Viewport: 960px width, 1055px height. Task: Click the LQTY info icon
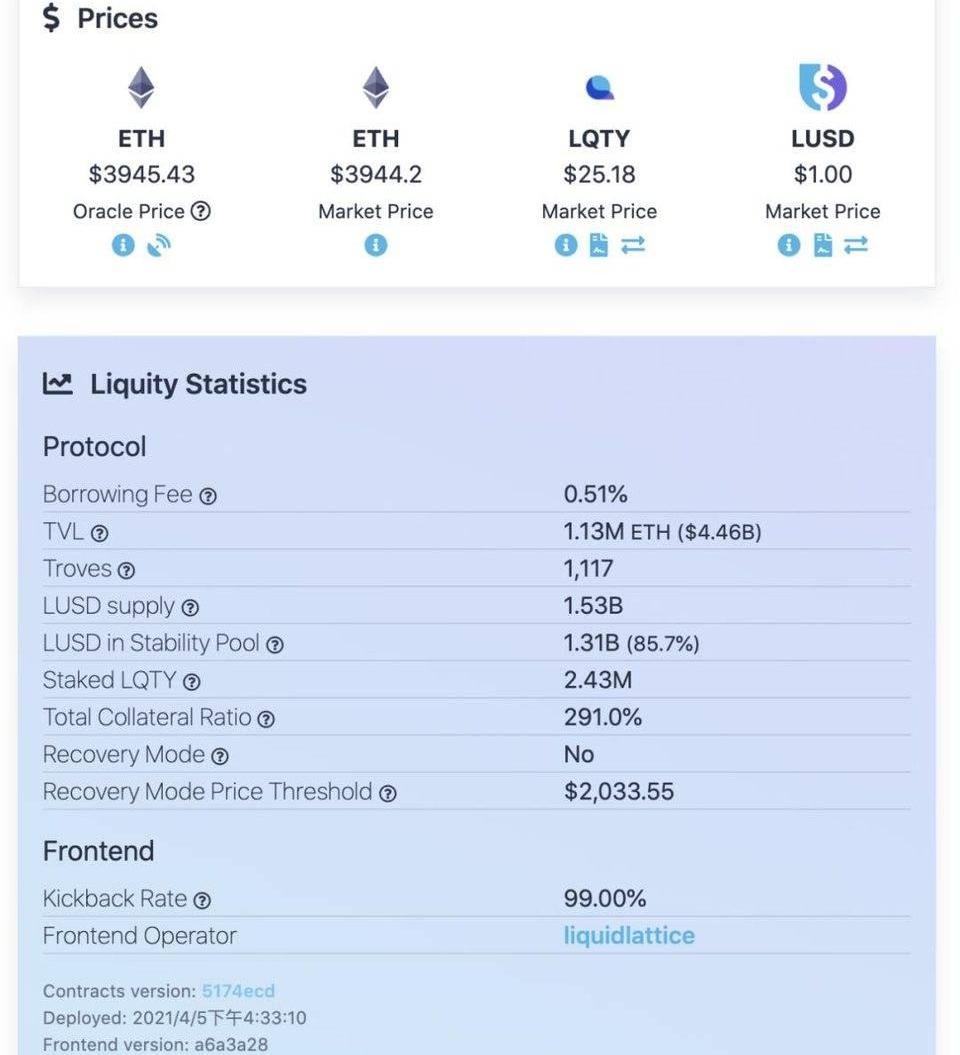tap(566, 245)
